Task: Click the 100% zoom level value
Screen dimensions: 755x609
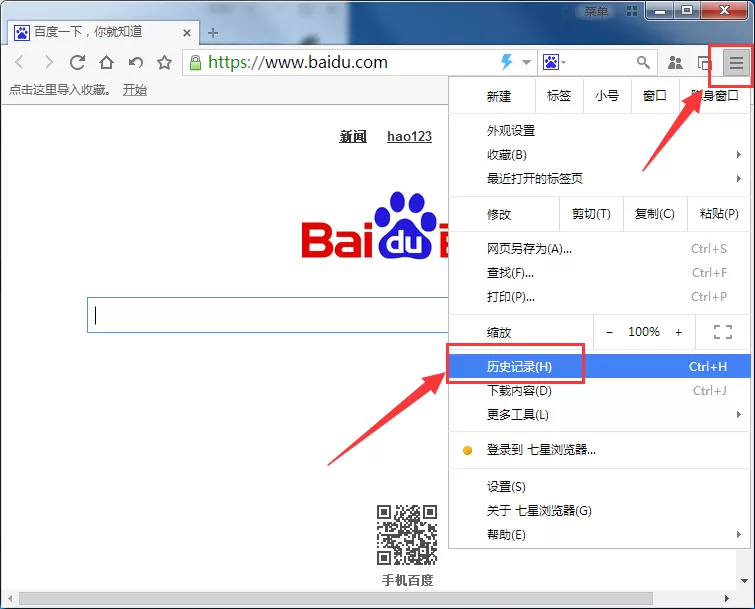Action: (x=644, y=332)
